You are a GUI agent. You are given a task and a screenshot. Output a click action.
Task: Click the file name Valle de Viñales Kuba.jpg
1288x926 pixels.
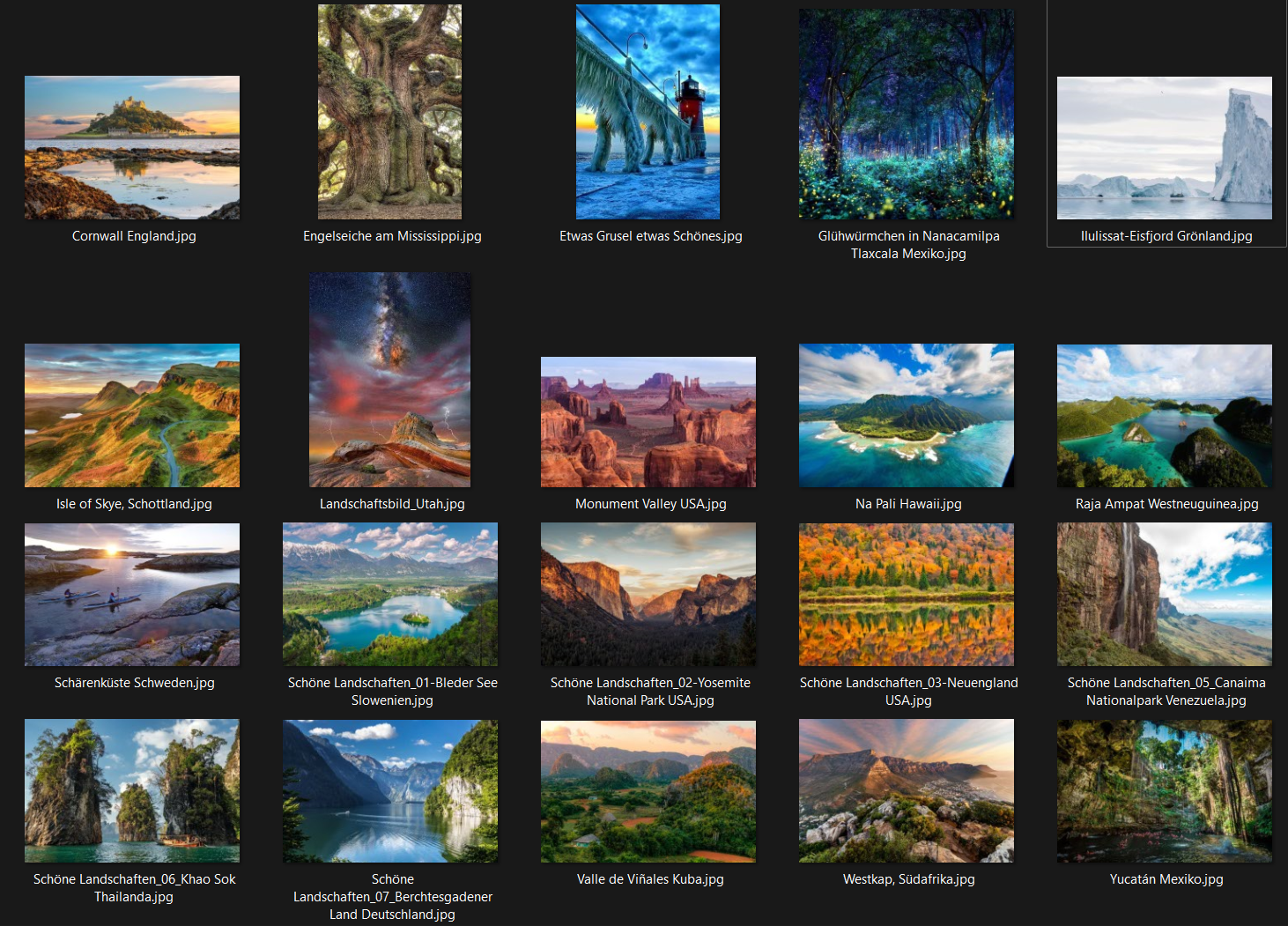point(651,879)
